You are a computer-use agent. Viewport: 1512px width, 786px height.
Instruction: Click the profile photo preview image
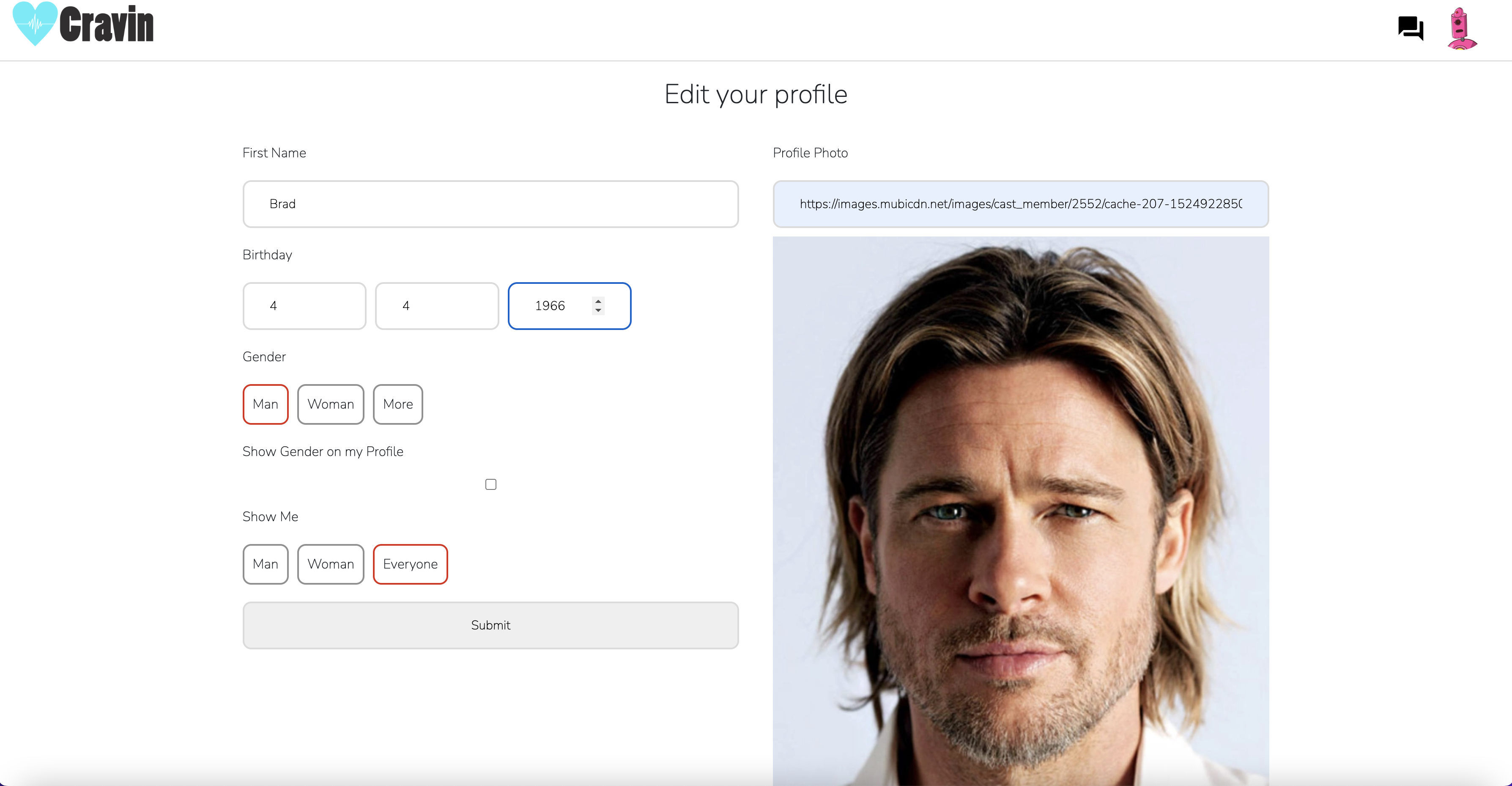tap(1020, 511)
